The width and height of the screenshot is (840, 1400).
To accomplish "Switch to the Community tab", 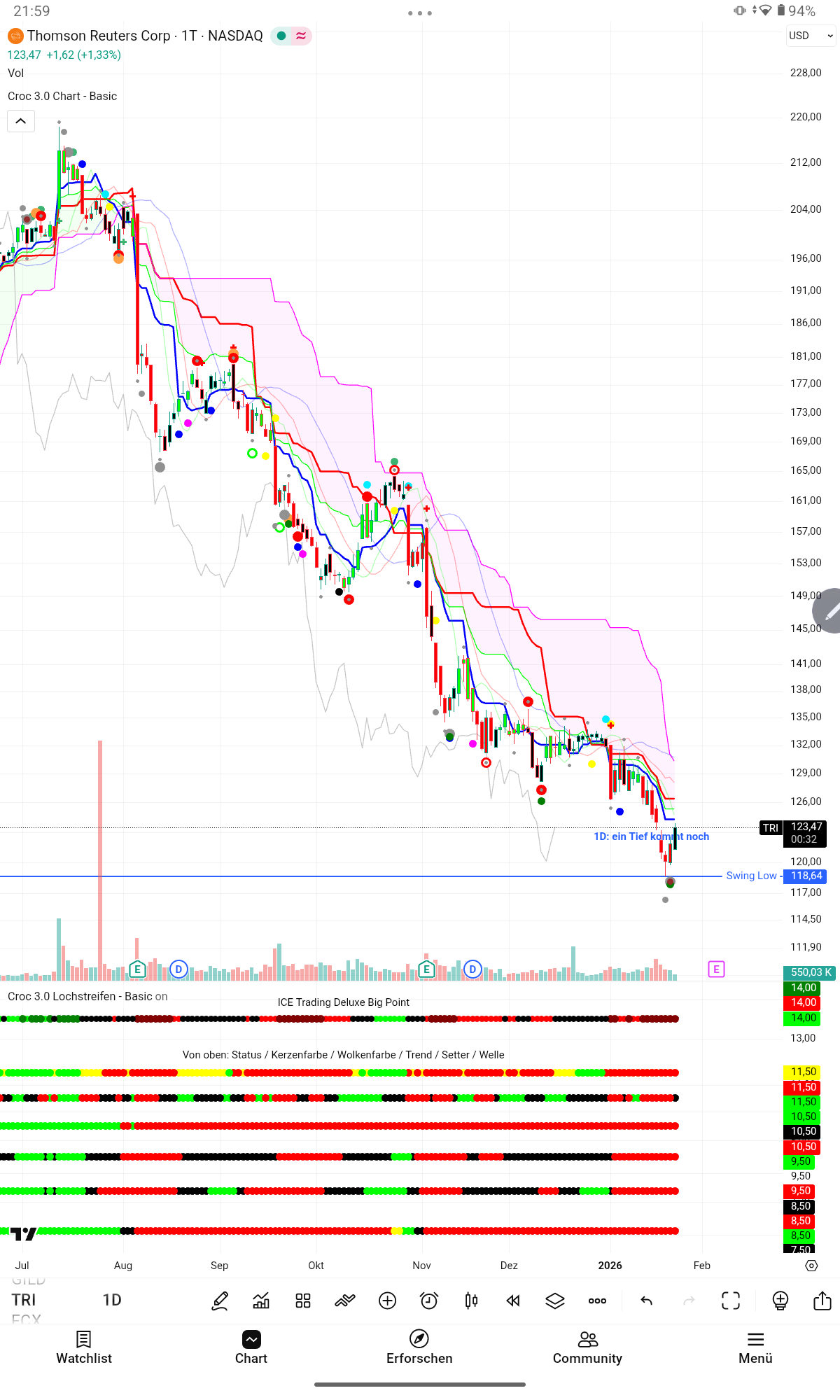I will 587,1347.
